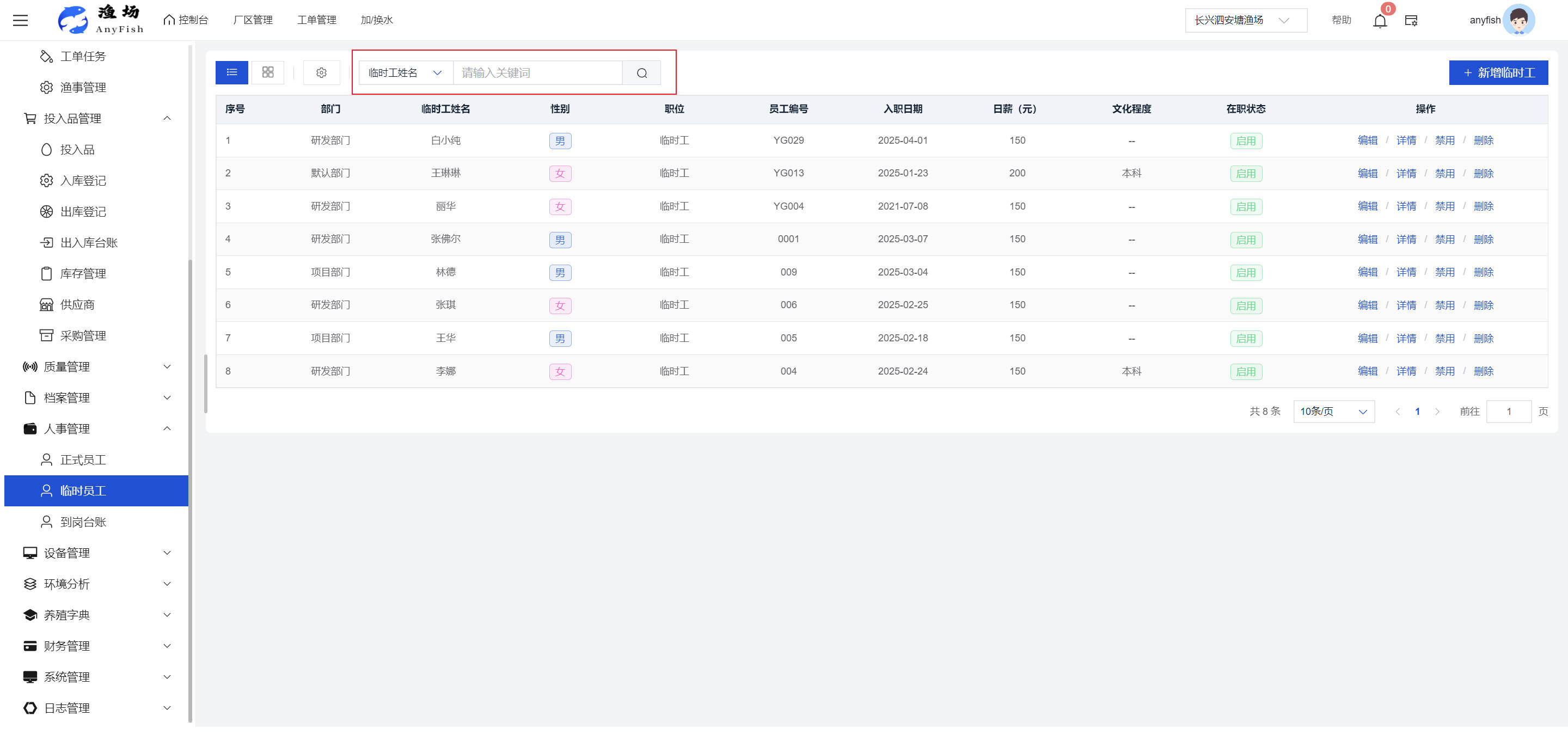Open table column settings gear
This screenshot has width=1568, height=735.
click(x=321, y=72)
